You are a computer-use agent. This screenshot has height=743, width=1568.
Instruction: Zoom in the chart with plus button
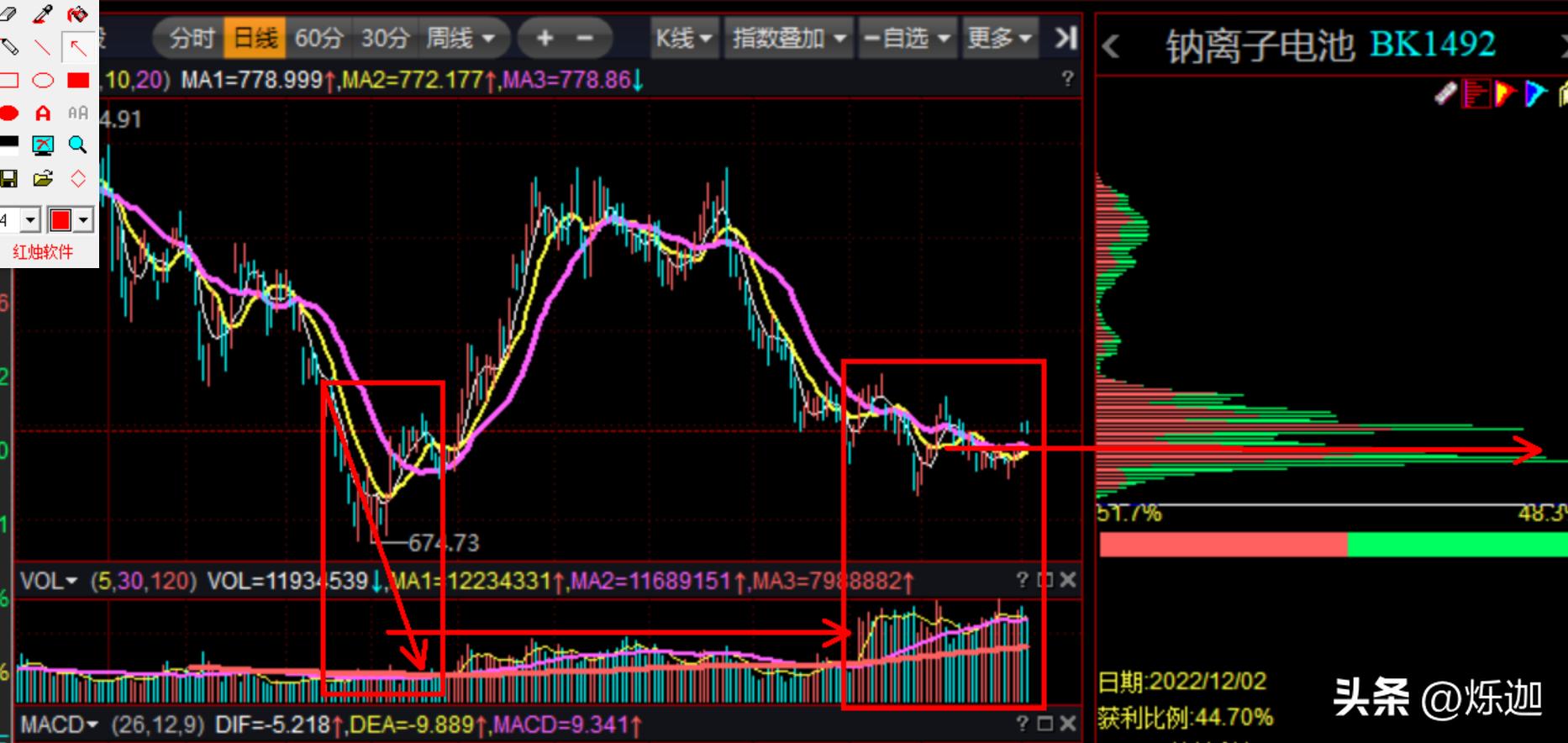point(545,38)
